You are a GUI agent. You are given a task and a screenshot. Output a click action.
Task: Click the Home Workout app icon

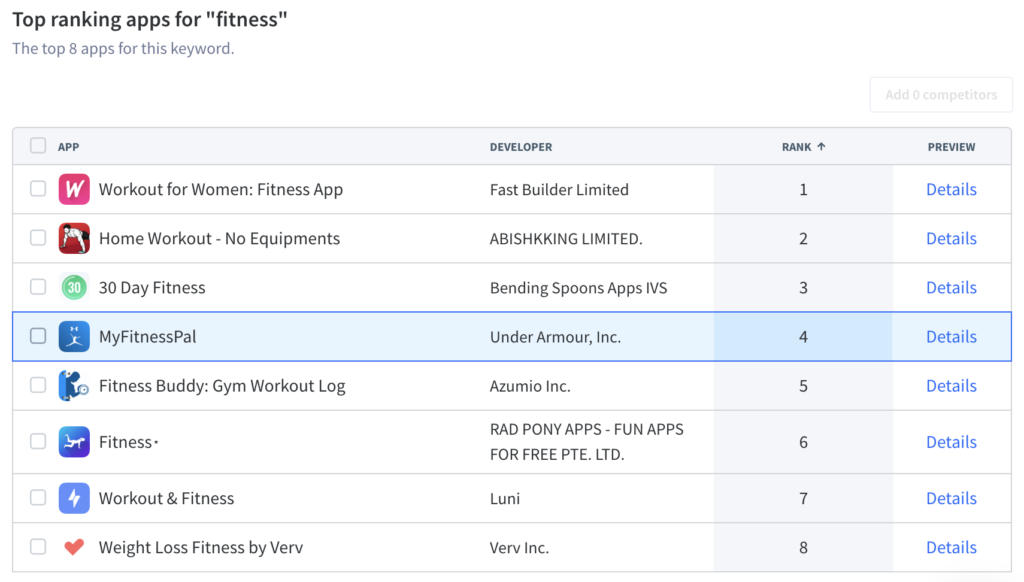74,238
